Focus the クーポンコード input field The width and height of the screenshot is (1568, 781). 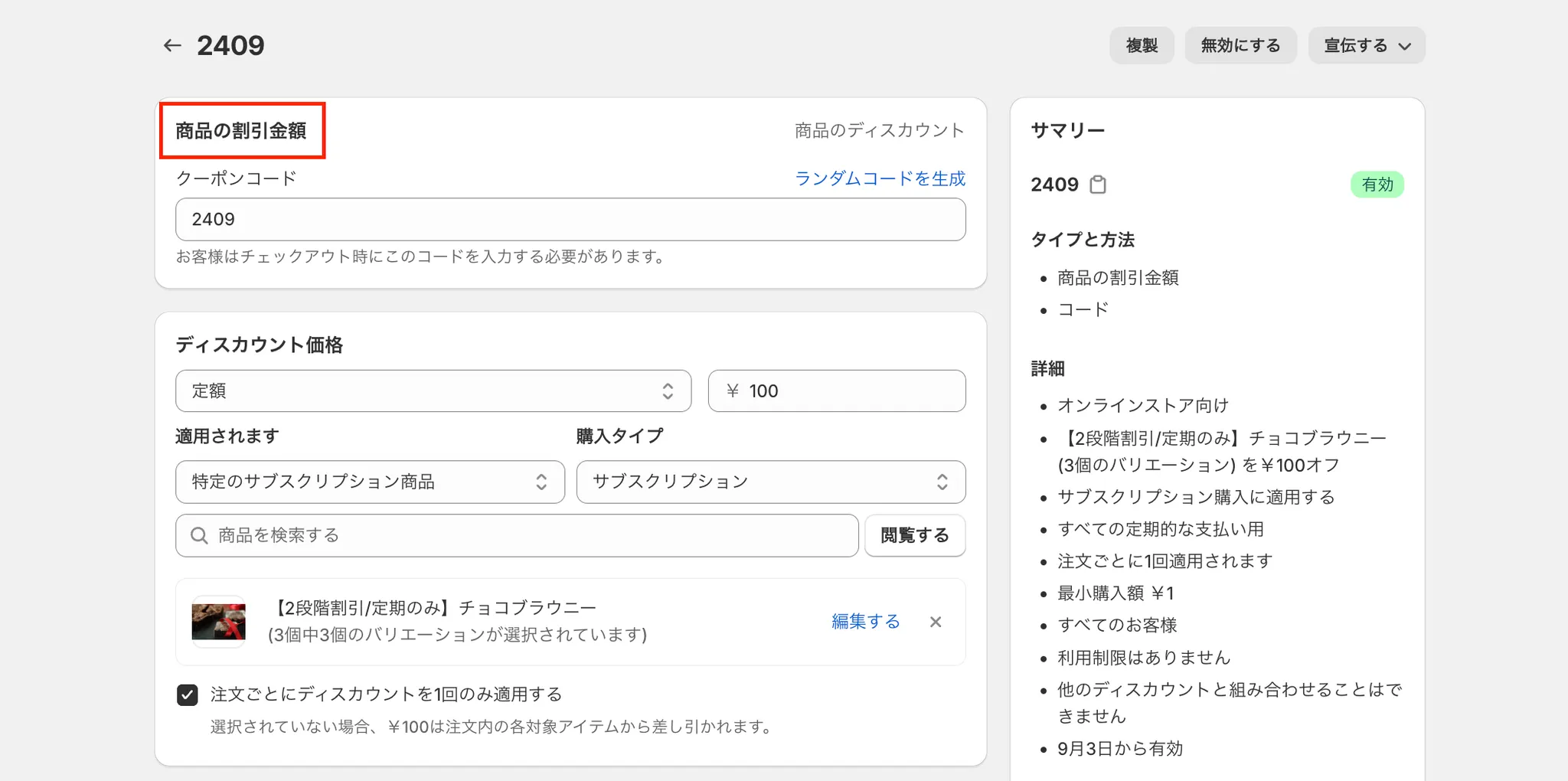point(570,220)
